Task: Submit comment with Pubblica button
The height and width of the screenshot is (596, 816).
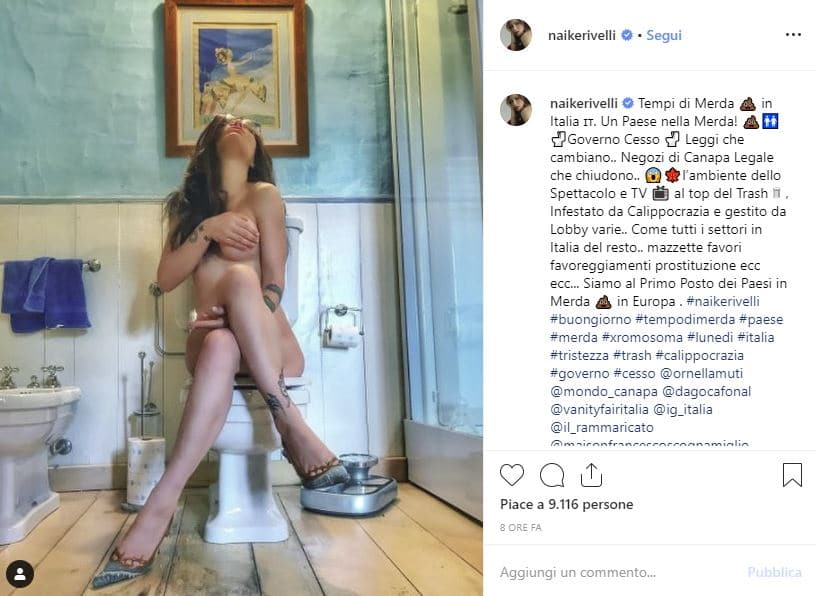Action: tap(774, 572)
